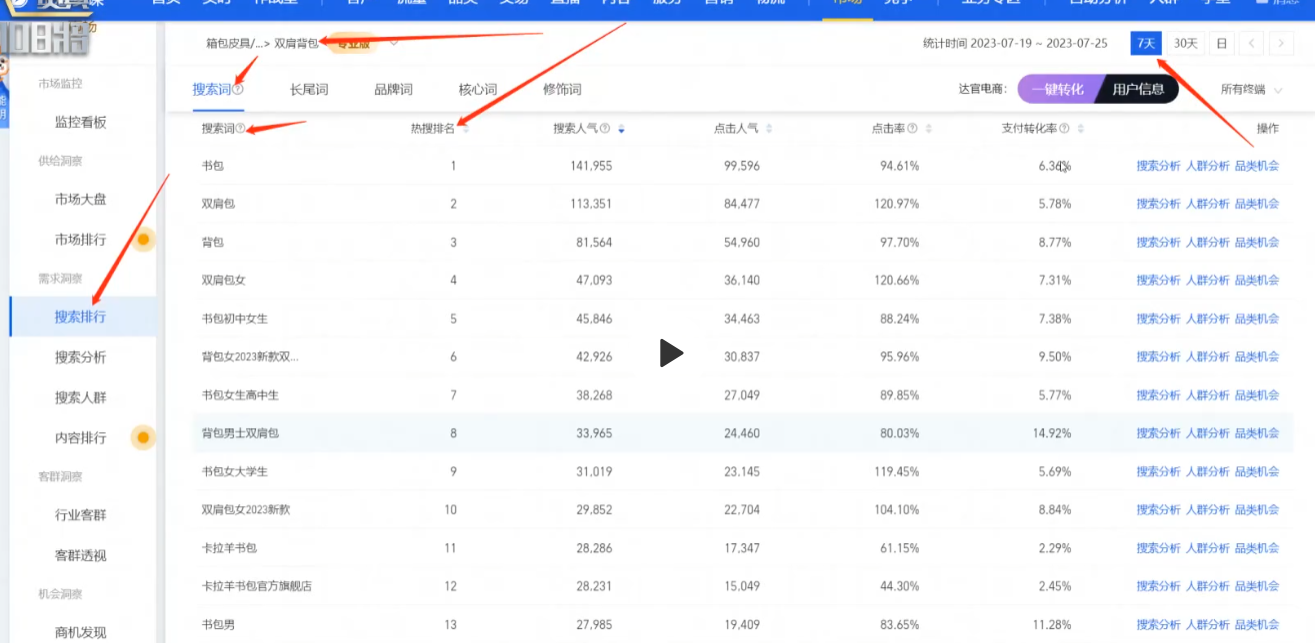Select the 日 time range
Screen dimensions: 1315x643
coord(1221,44)
